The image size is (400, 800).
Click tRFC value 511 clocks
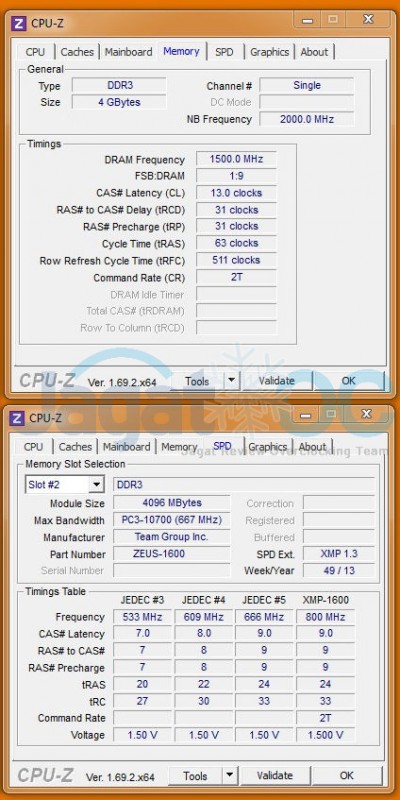coord(236,260)
